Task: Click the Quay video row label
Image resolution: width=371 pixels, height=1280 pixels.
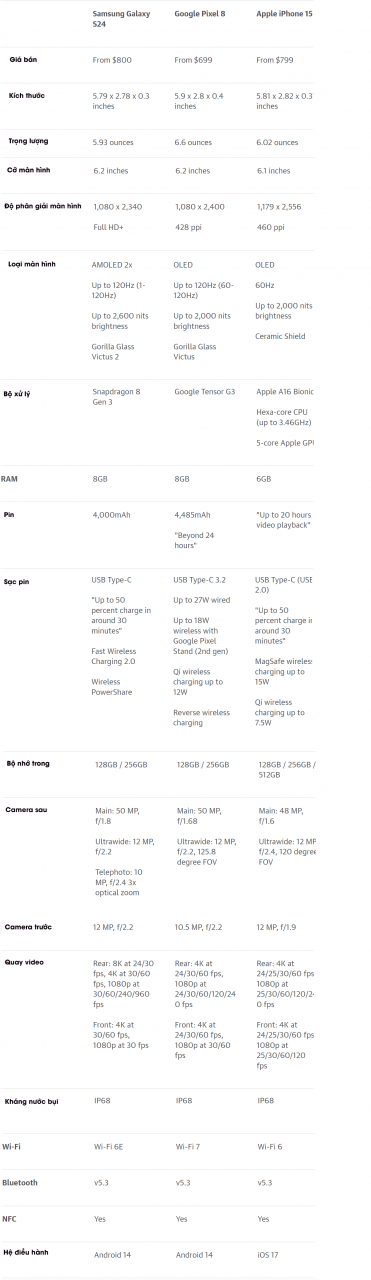Action: tap(25, 961)
